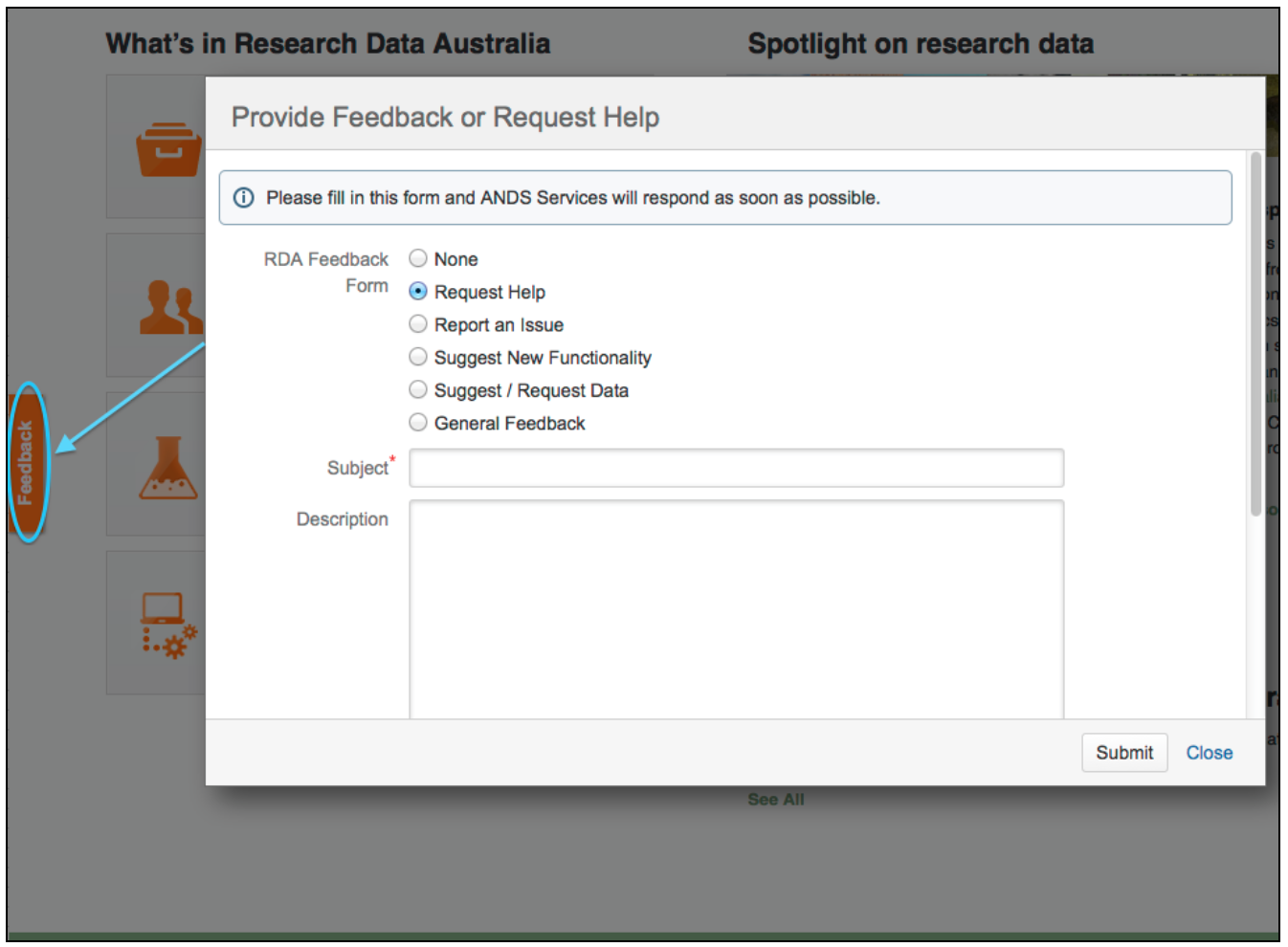This screenshot has width=1288, height=947.
Task: Pick the General Feedback radio button
Action: click(418, 422)
